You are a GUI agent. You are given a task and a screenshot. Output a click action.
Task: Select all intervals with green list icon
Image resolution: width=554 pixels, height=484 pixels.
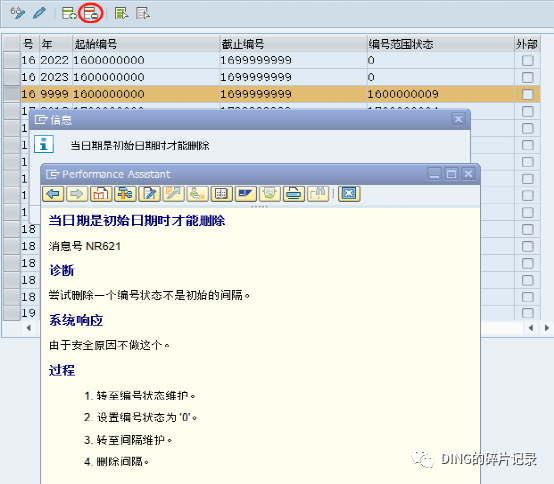[121, 13]
